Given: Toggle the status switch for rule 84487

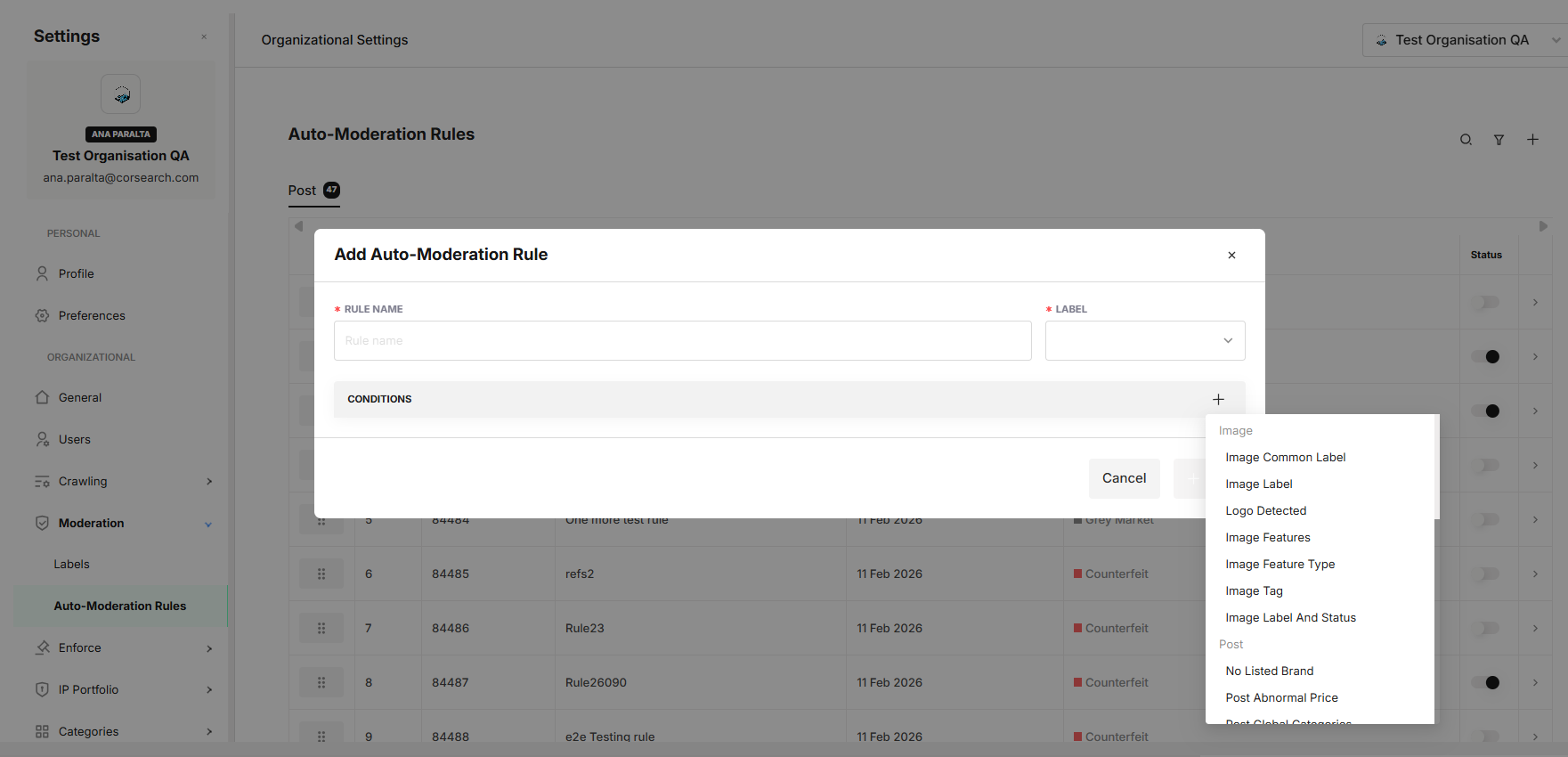Looking at the screenshot, I should click(1486, 682).
